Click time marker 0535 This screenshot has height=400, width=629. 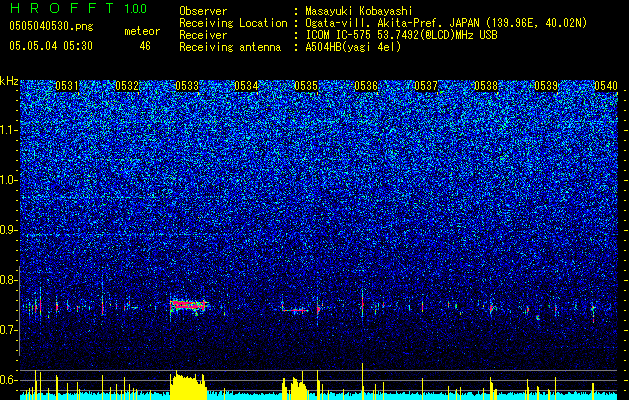(x=306, y=86)
